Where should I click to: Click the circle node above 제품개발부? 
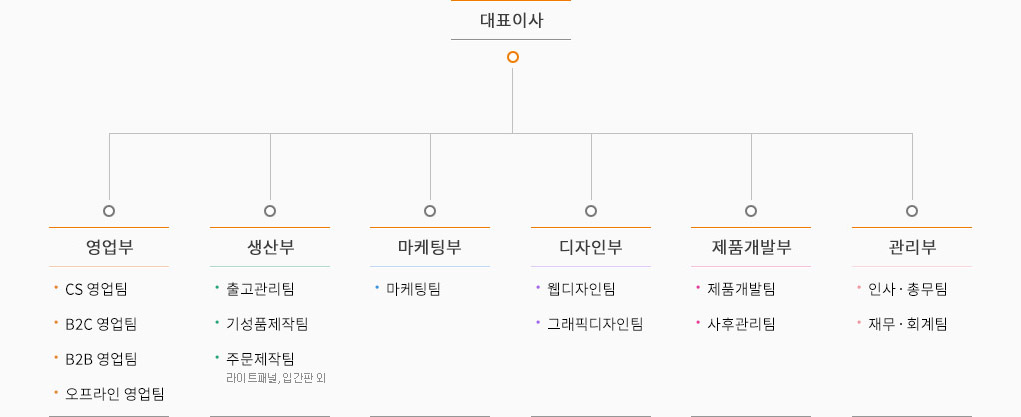751,211
